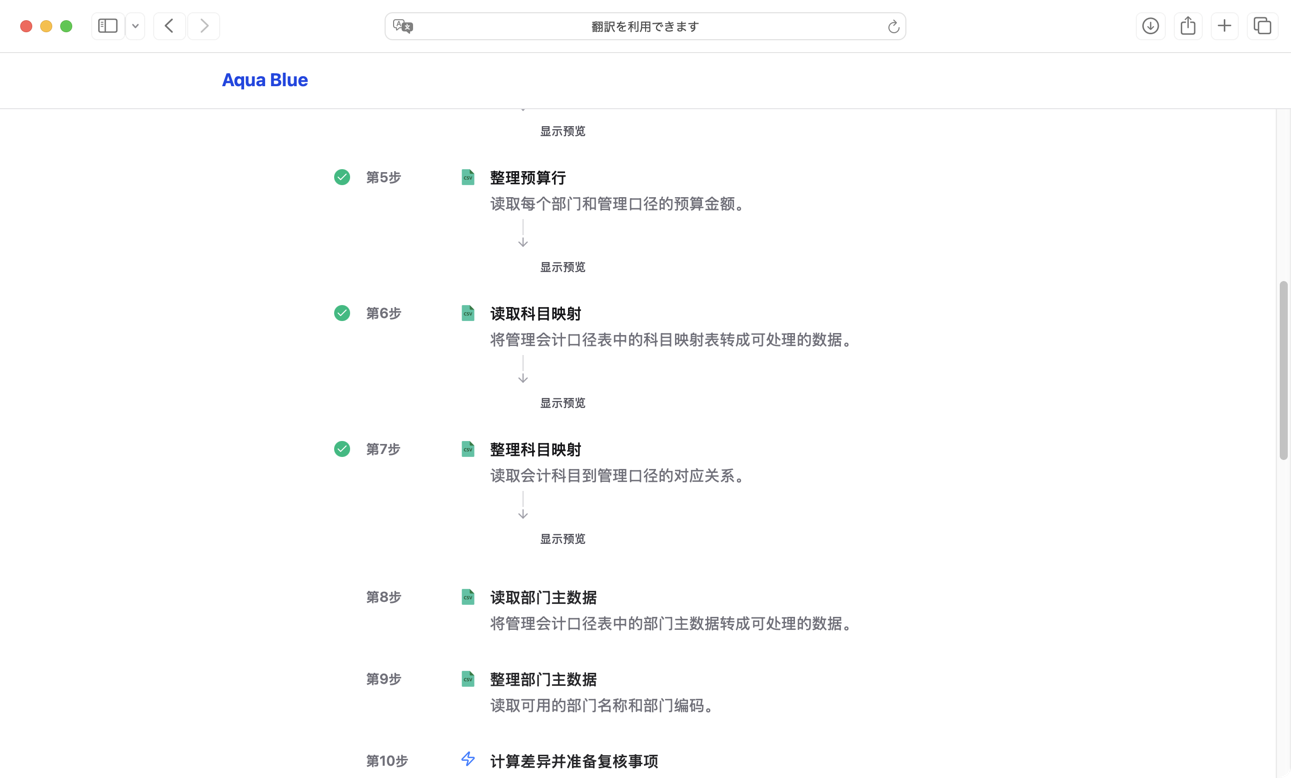Image resolution: width=1291 pixels, height=778 pixels.
Task: Close the Safari window with red button
Action: [26, 26]
